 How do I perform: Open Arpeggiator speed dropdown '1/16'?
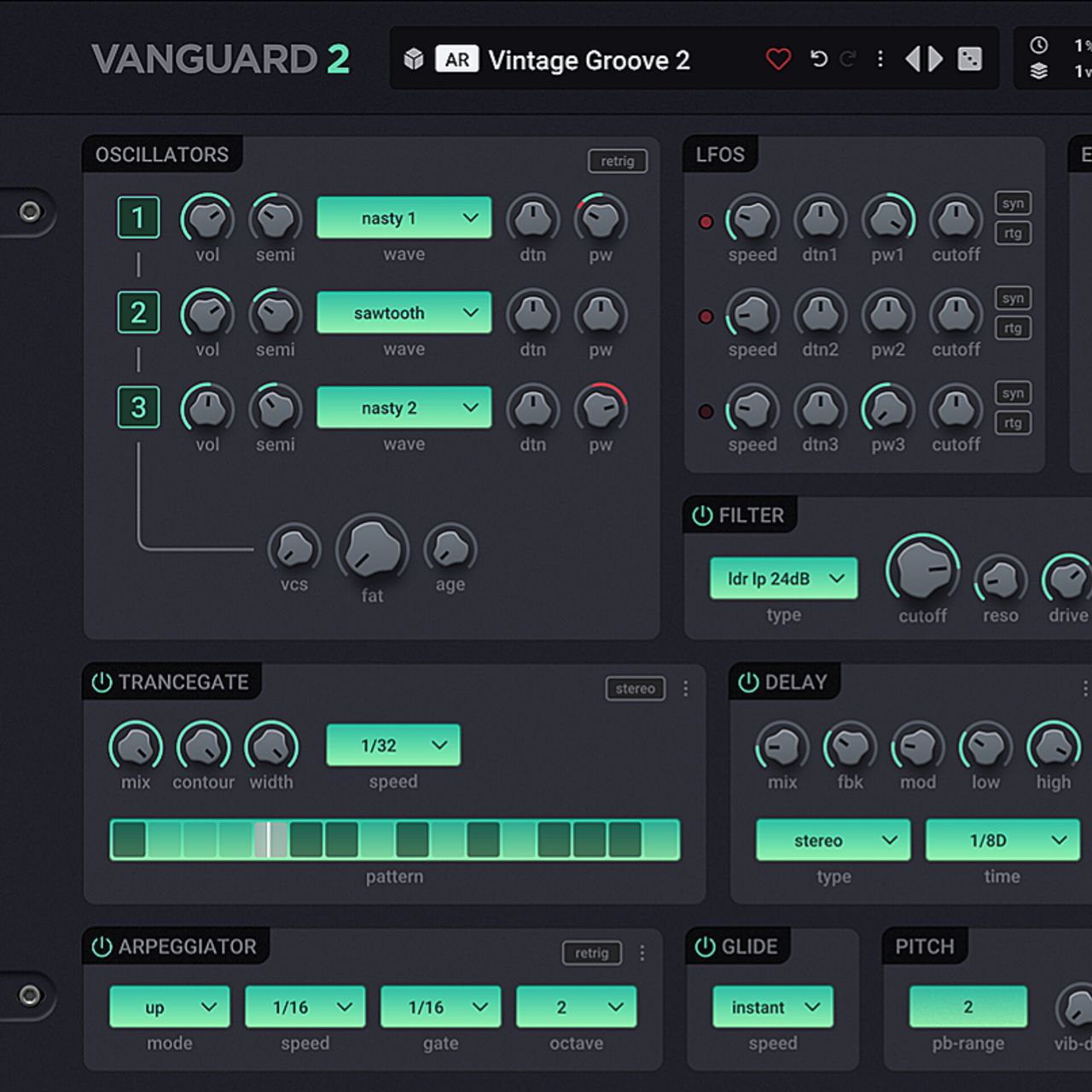(x=305, y=1007)
